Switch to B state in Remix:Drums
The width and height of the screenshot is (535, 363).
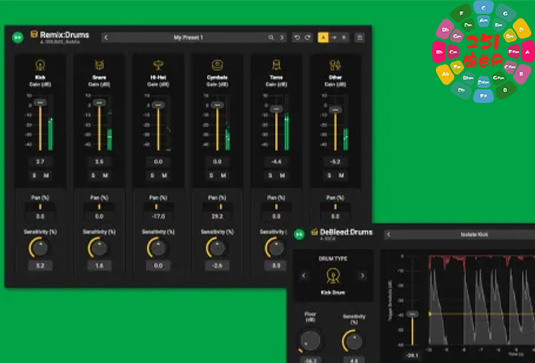(x=344, y=37)
